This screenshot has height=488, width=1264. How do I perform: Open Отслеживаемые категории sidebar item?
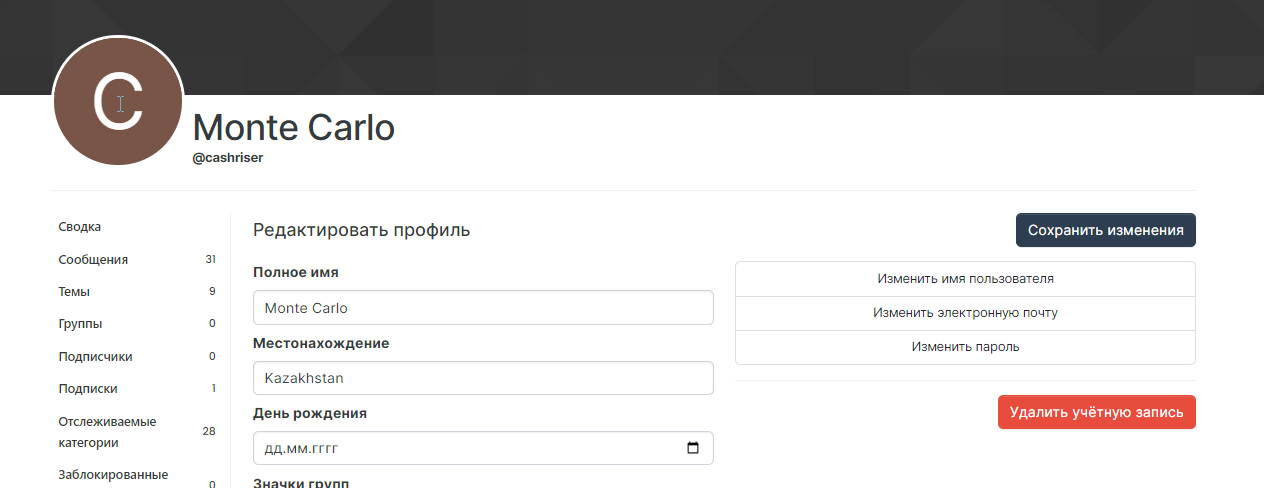[x=107, y=431]
